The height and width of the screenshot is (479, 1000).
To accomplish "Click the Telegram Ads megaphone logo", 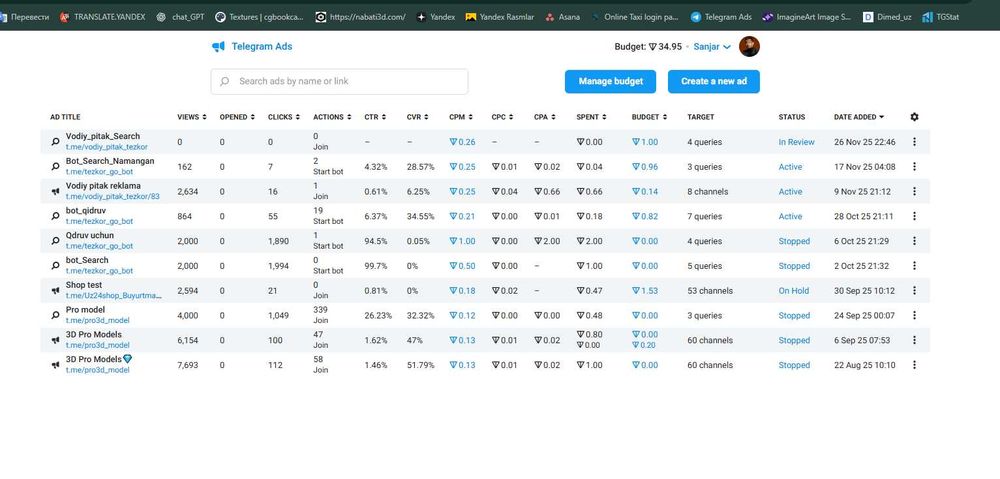I will (x=218, y=47).
